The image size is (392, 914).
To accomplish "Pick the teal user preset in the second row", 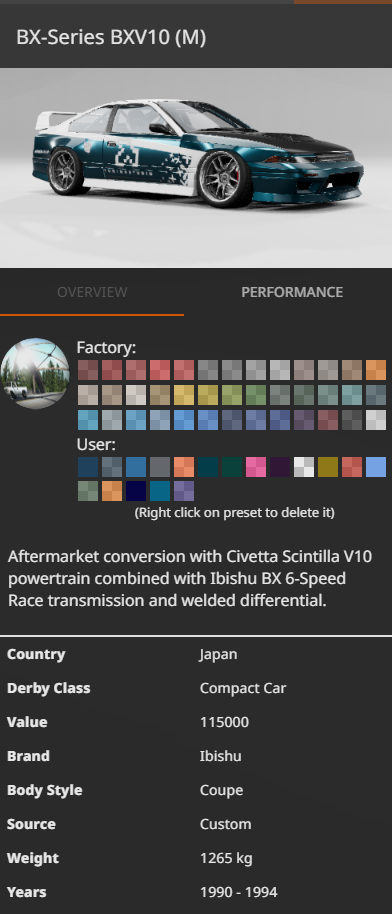I will (x=160, y=491).
